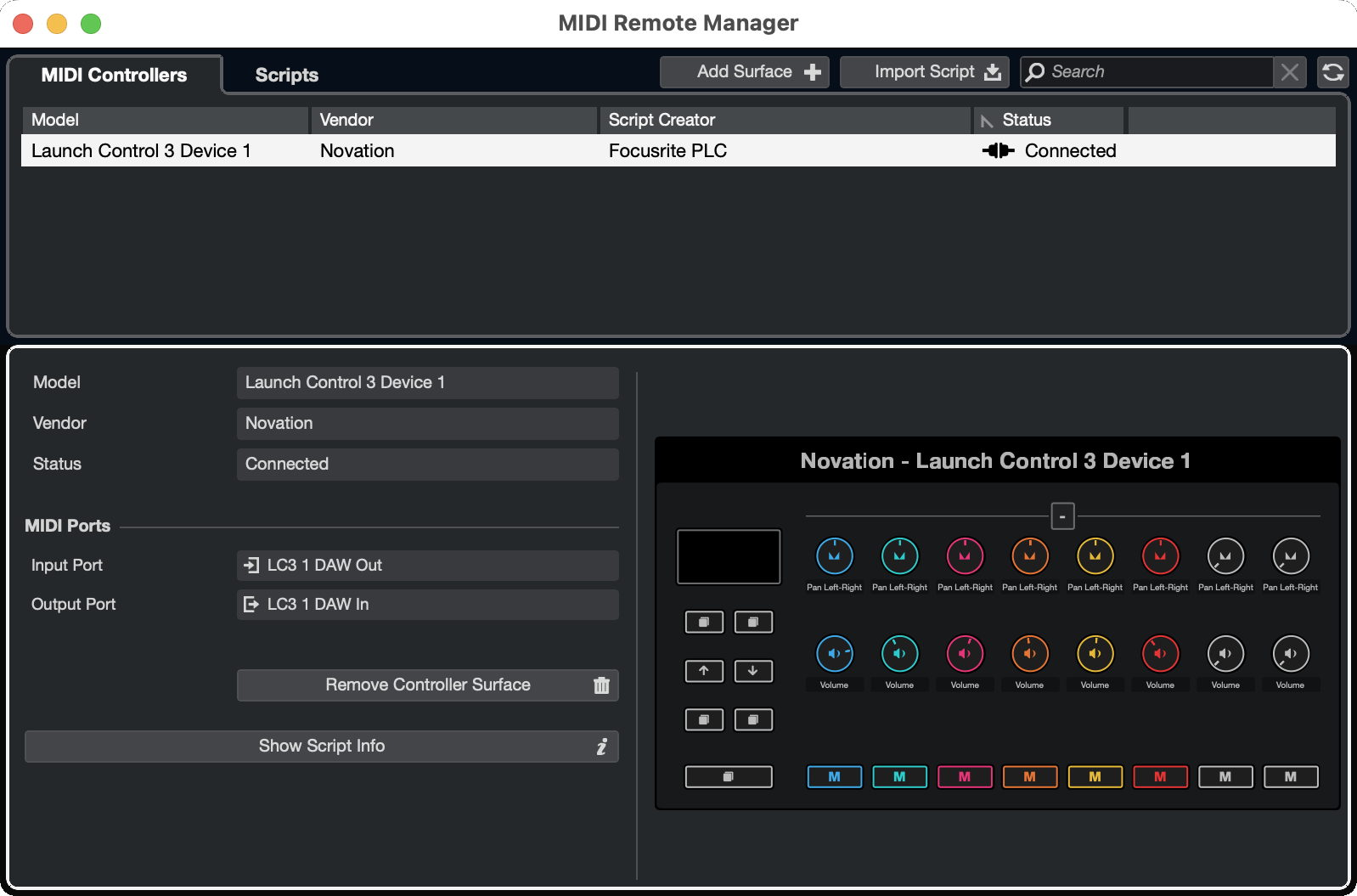The width and height of the screenshot is (1357, 896).
Task: Click the Vendor field Novation
Action: coord(427,424)
